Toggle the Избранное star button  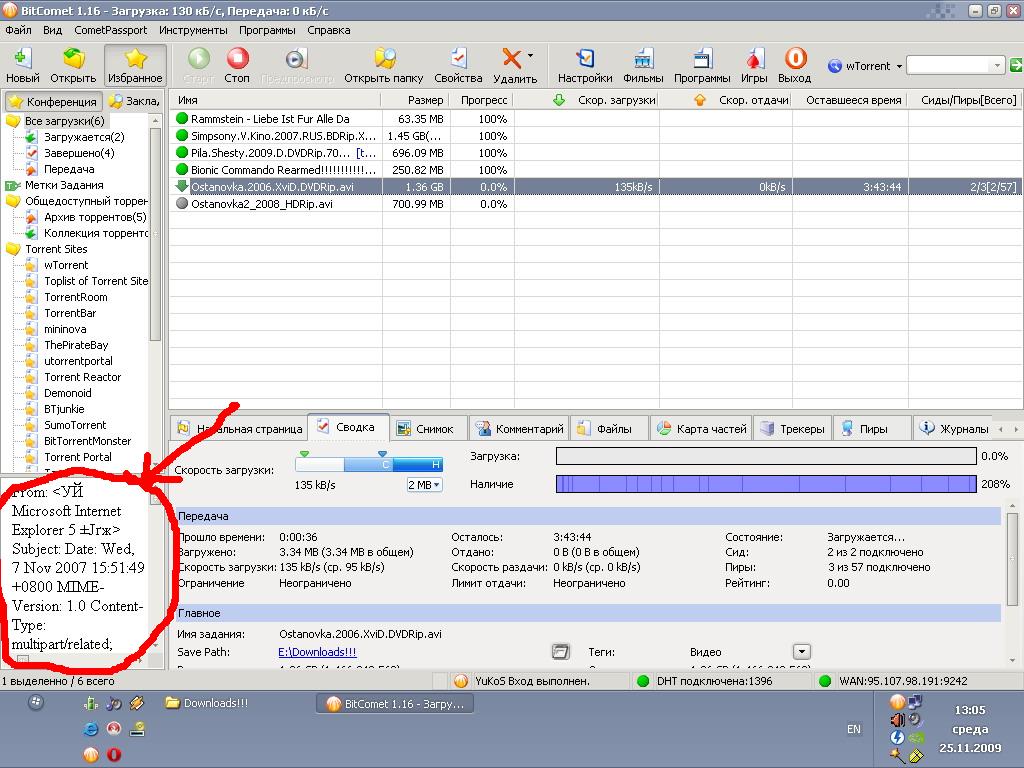click(135, 65)
